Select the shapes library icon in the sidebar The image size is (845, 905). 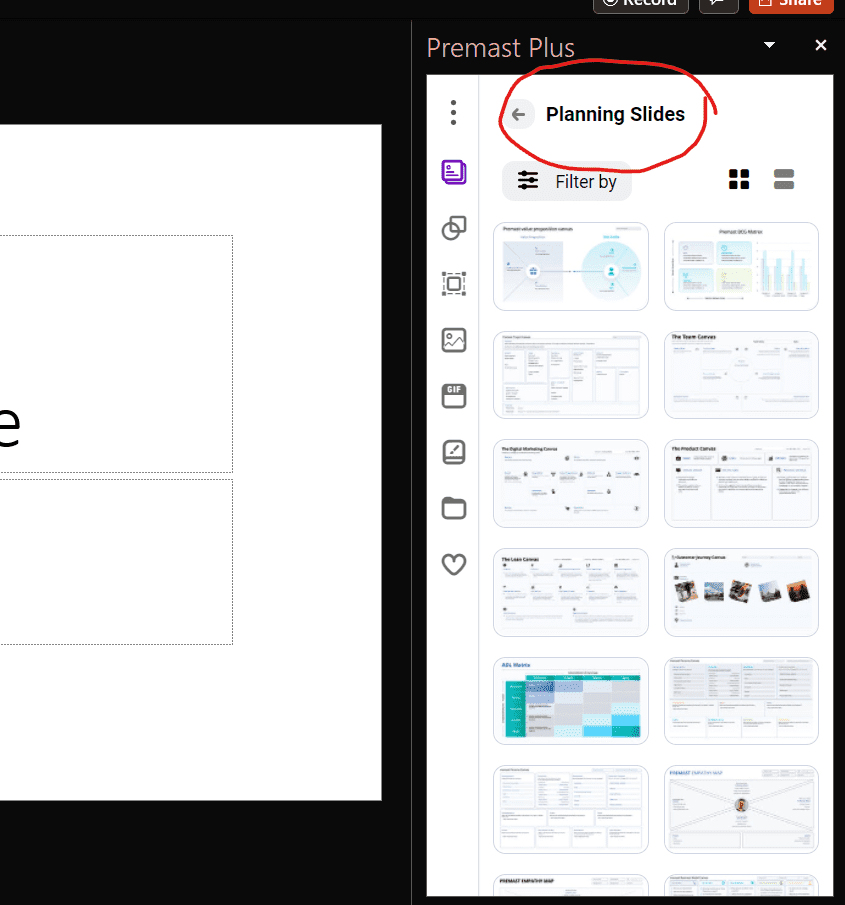(x=453, y=228)
